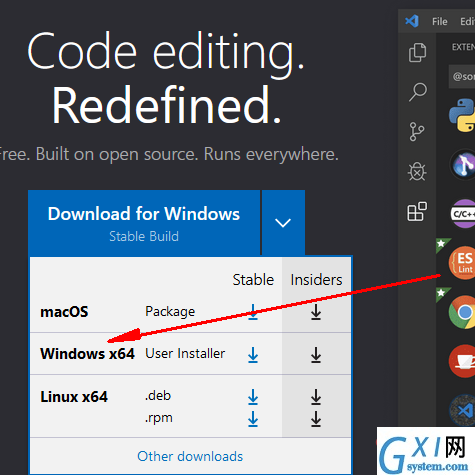
Task: Click Download for Windows Stable Build button
Action: click(144, 222)
